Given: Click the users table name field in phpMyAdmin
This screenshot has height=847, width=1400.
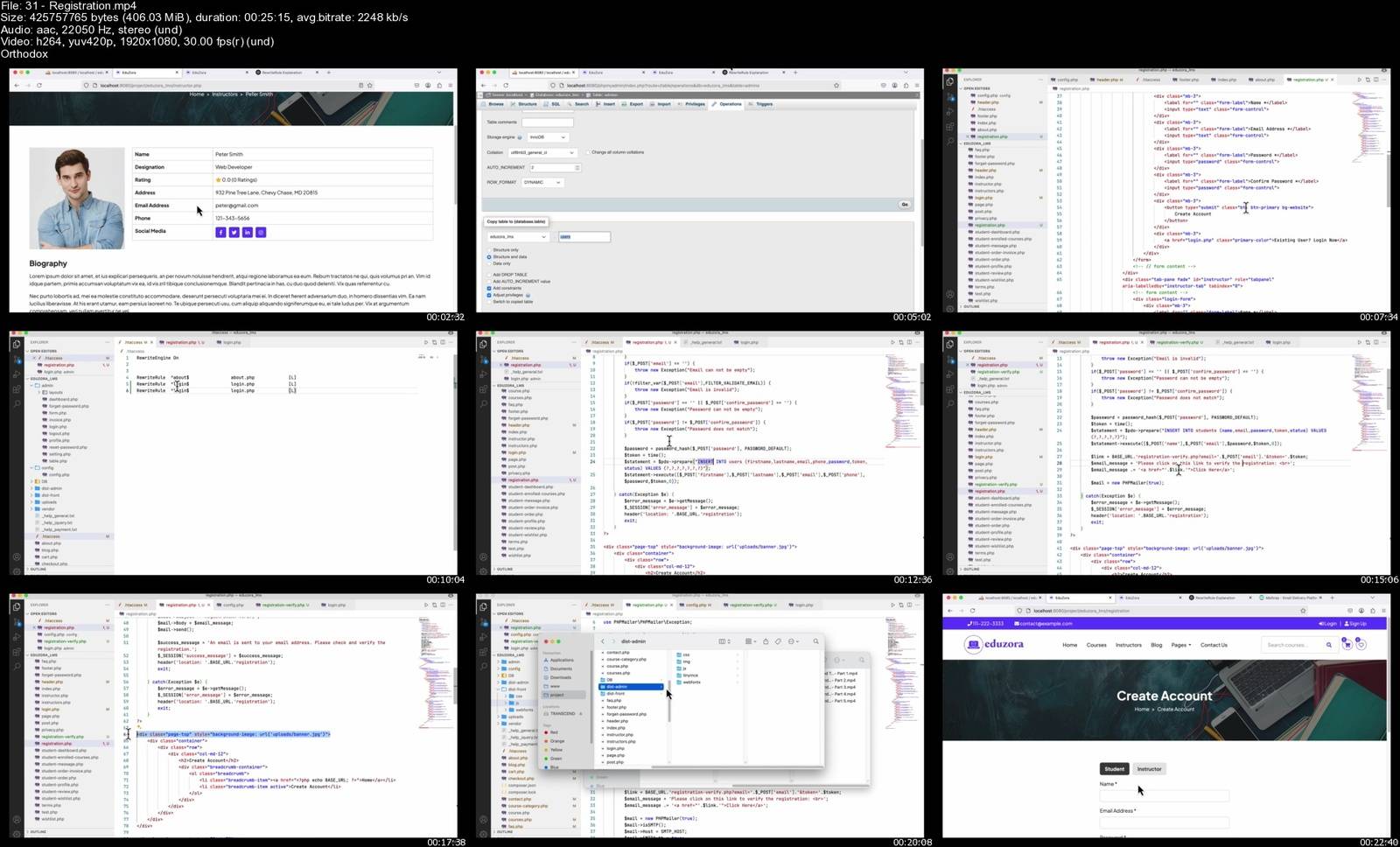Looking at the screenshot, I should click(x=584, y=237).
